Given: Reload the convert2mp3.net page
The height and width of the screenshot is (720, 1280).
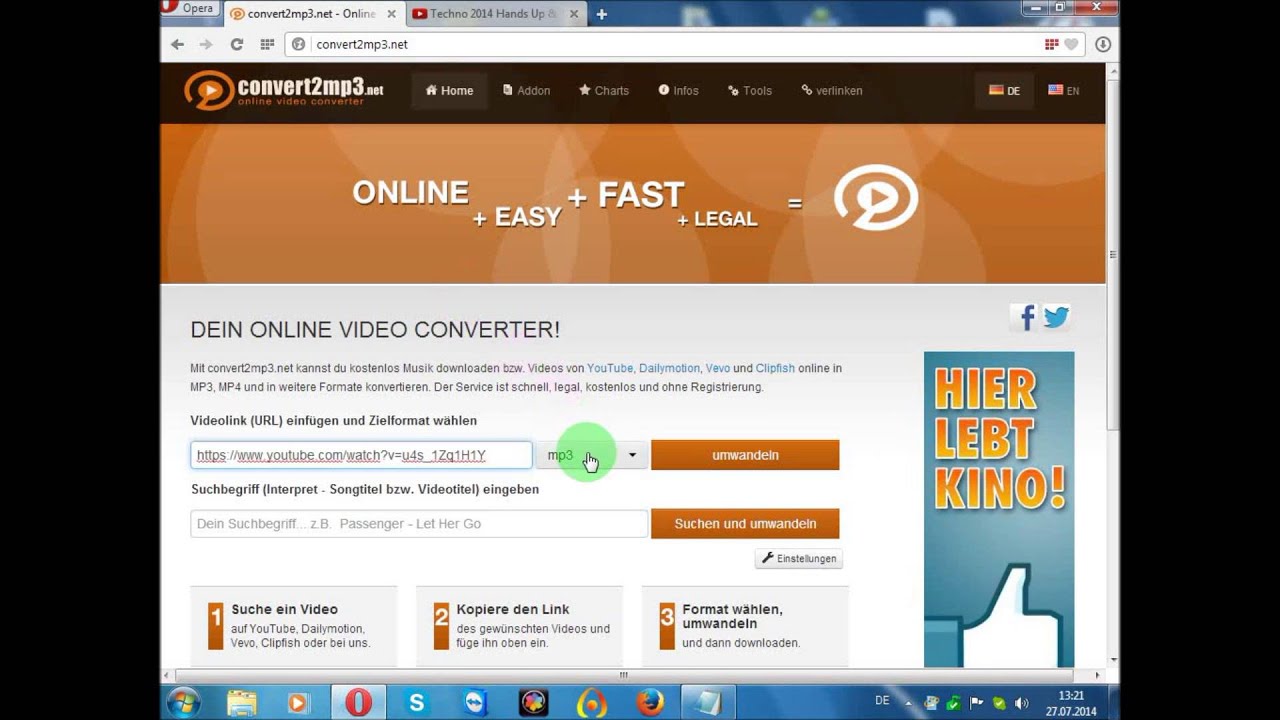Looking at the screenshot, I should [x=236, y=44].
